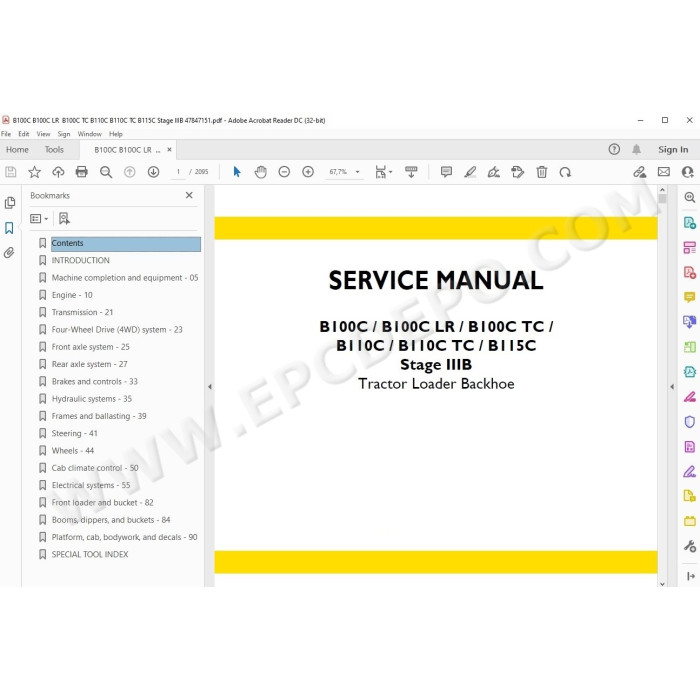Click scrollbar up arrow of document

662,190
